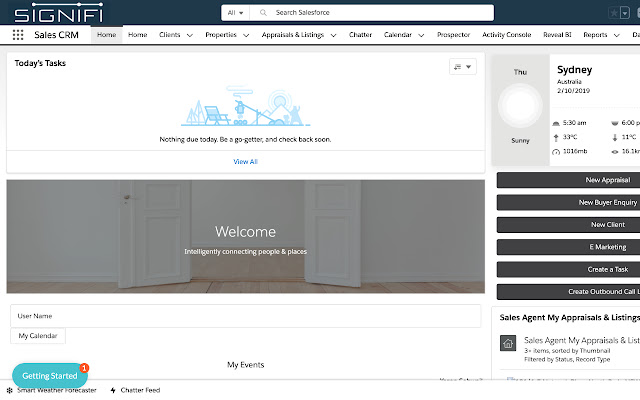Click View All tasks link
Screen dimensions: 640x400
pos(245,162)
